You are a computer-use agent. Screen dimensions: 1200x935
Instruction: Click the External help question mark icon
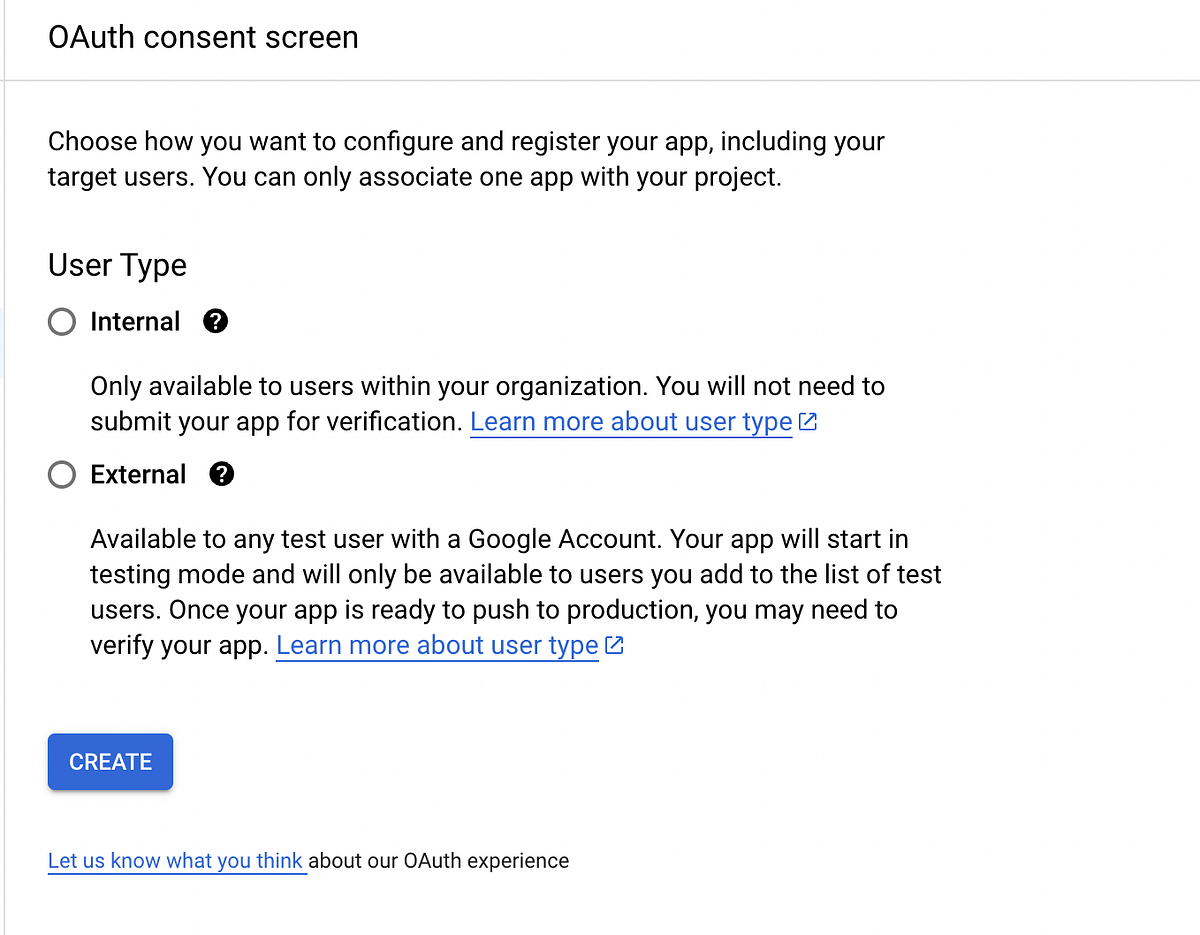tap(221, 474)
